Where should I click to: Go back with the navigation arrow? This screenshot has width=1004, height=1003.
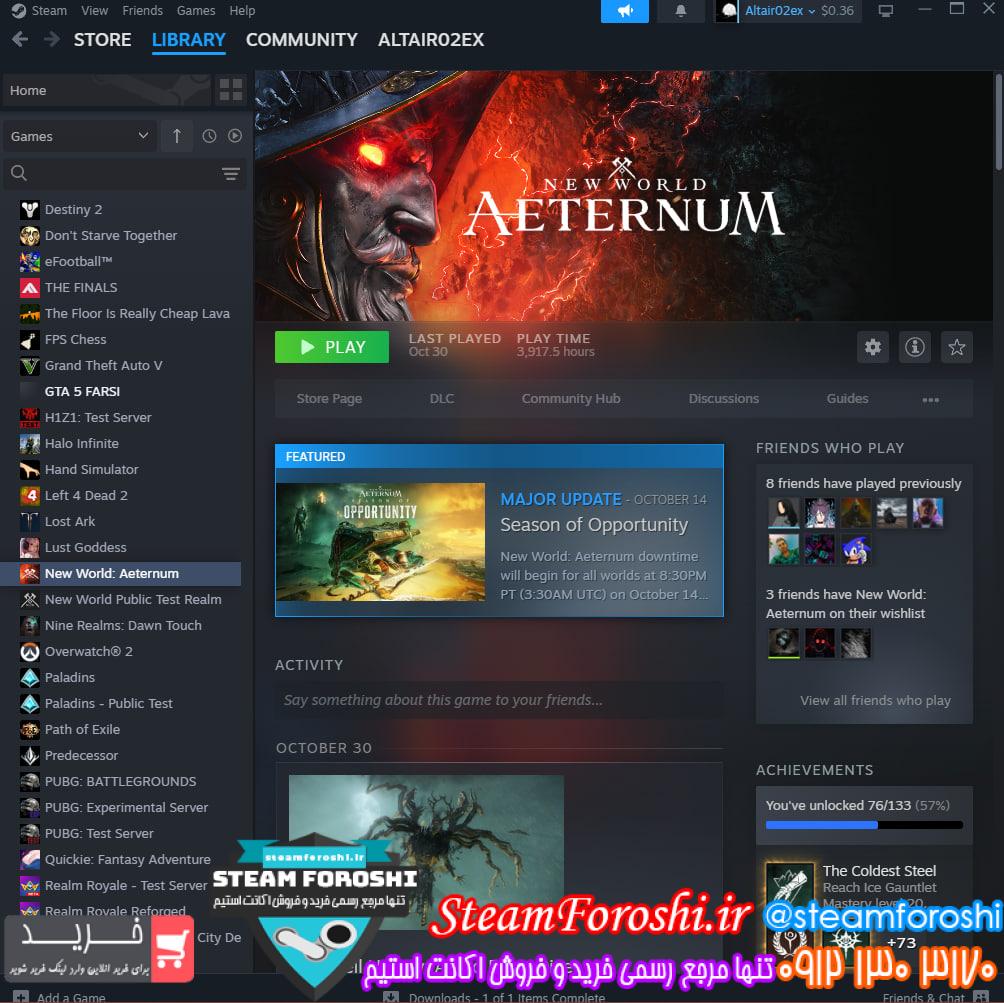(x=20, y=40)
